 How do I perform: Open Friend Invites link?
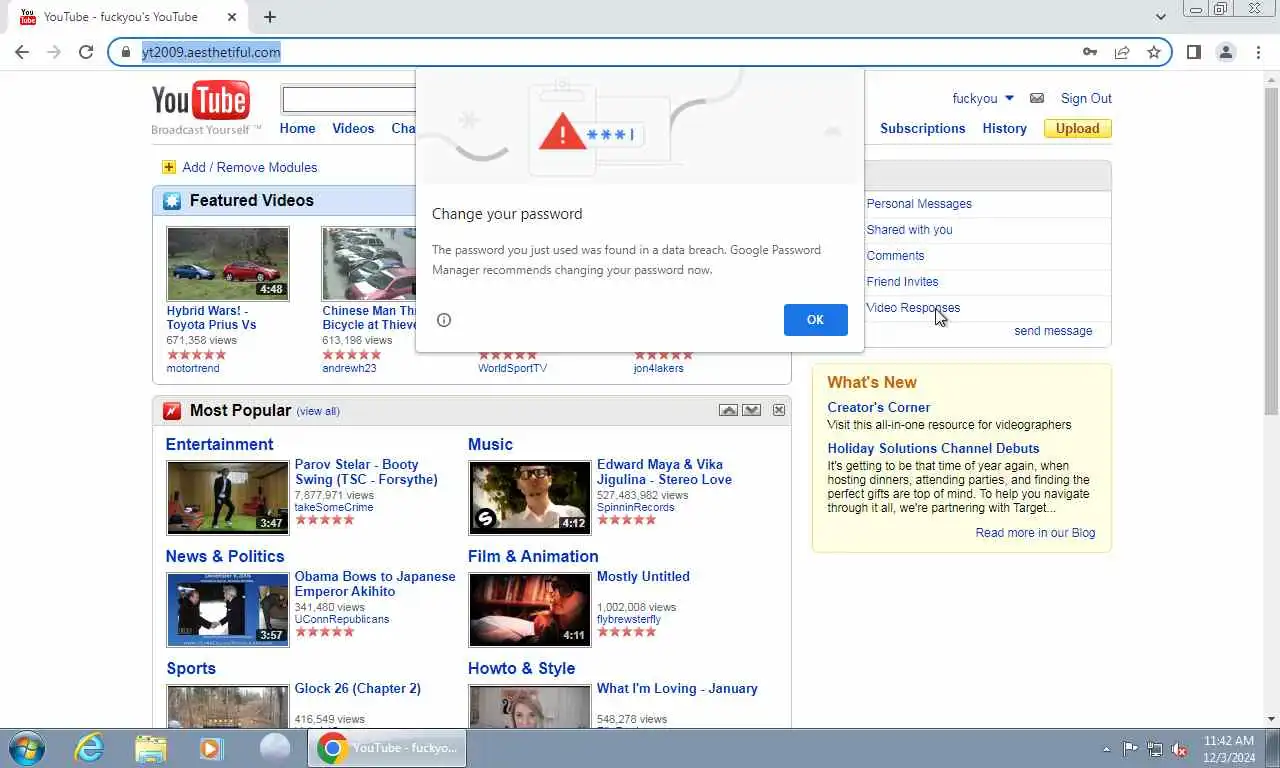click(902, 281)
